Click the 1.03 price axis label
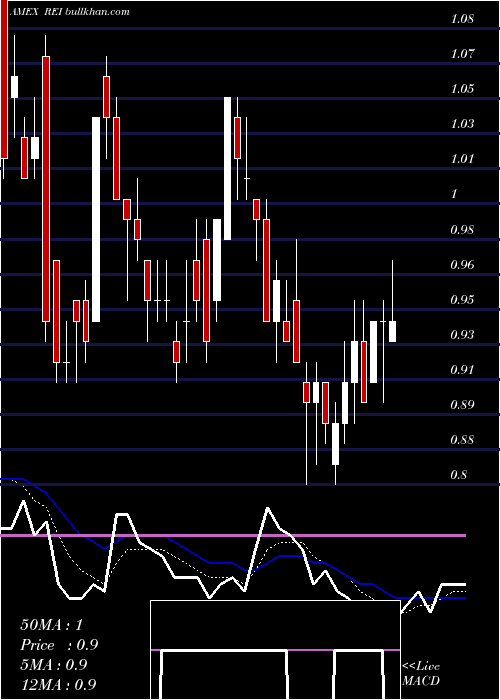 pyautogui.click(x=462, y=125)
